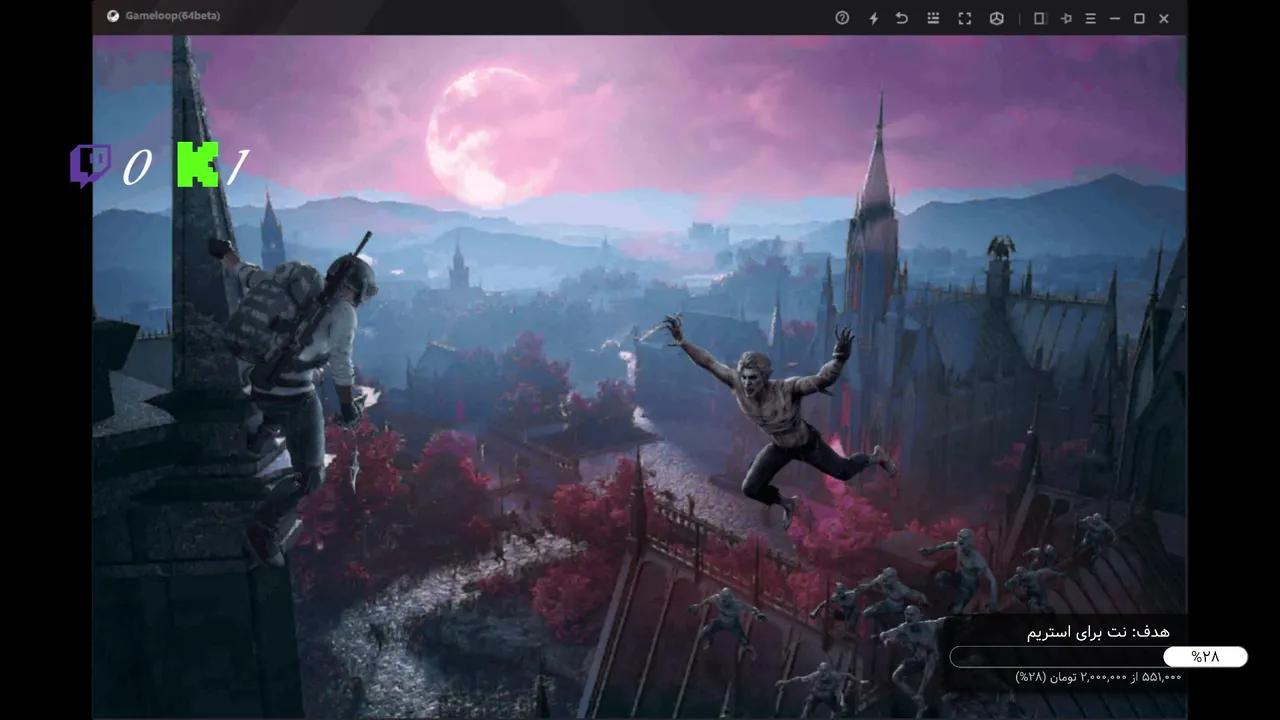
Task: Pin the Gameloop window on top
Action: [x=1066, y=18]
